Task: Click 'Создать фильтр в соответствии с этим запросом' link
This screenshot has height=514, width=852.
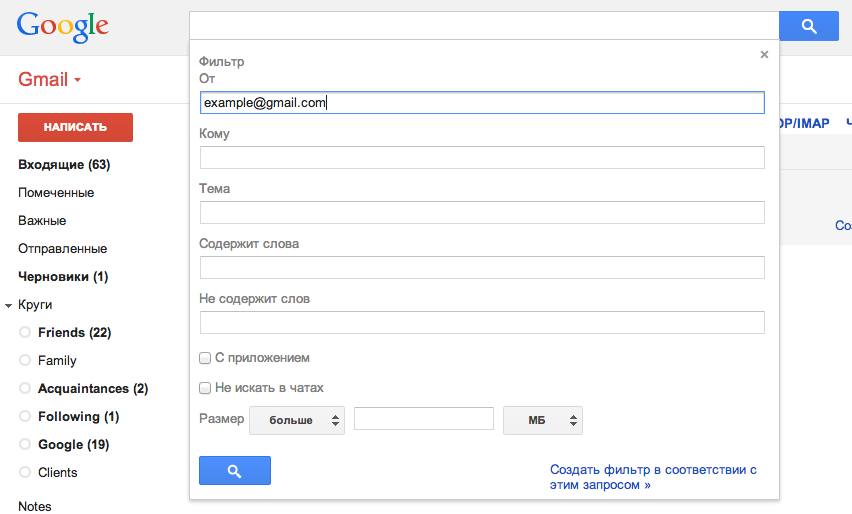Action: [x=652, y=477]
